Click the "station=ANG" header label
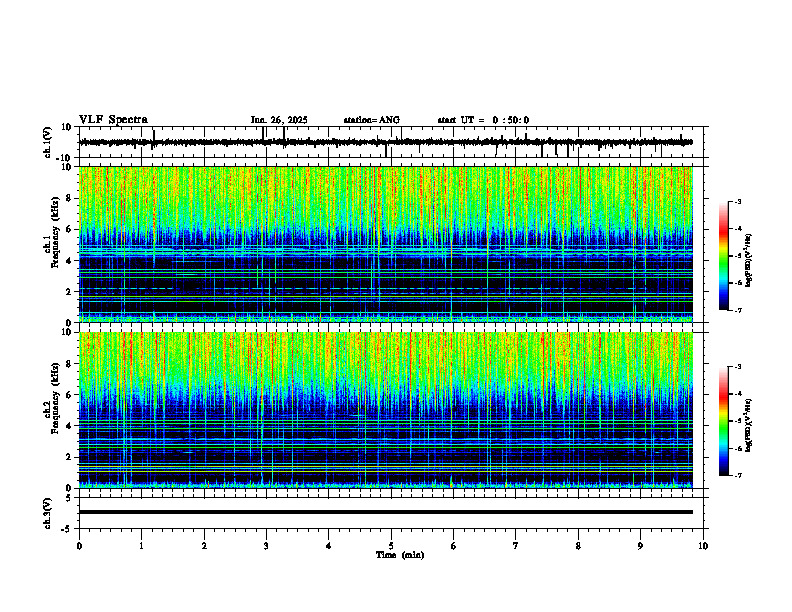 [372, 120]
